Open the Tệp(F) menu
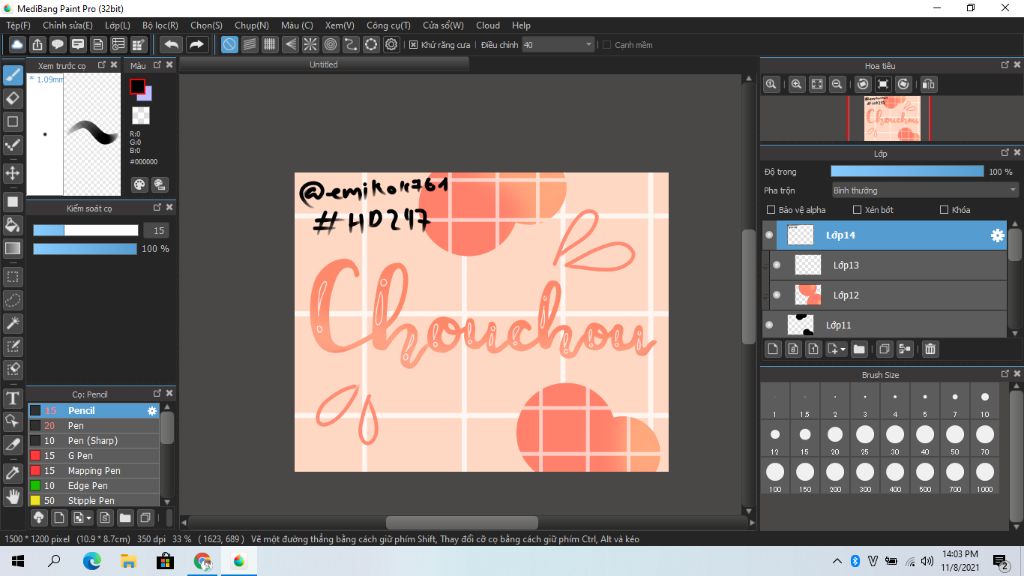The width and height of the screenshot is (1024, 576). coord(18,25)
